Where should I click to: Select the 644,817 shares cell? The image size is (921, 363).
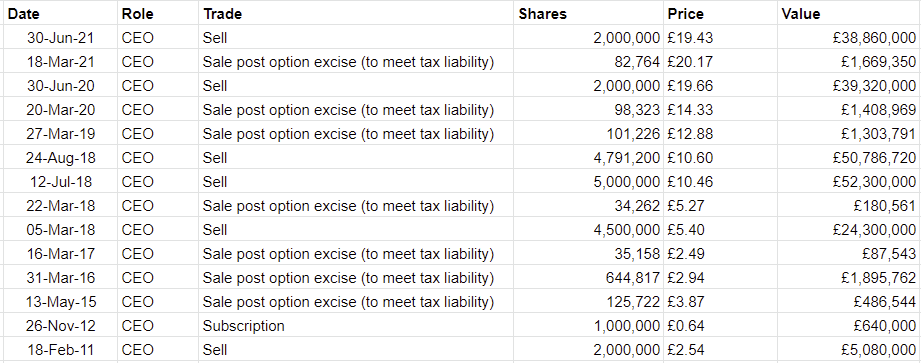coord(589,278)
